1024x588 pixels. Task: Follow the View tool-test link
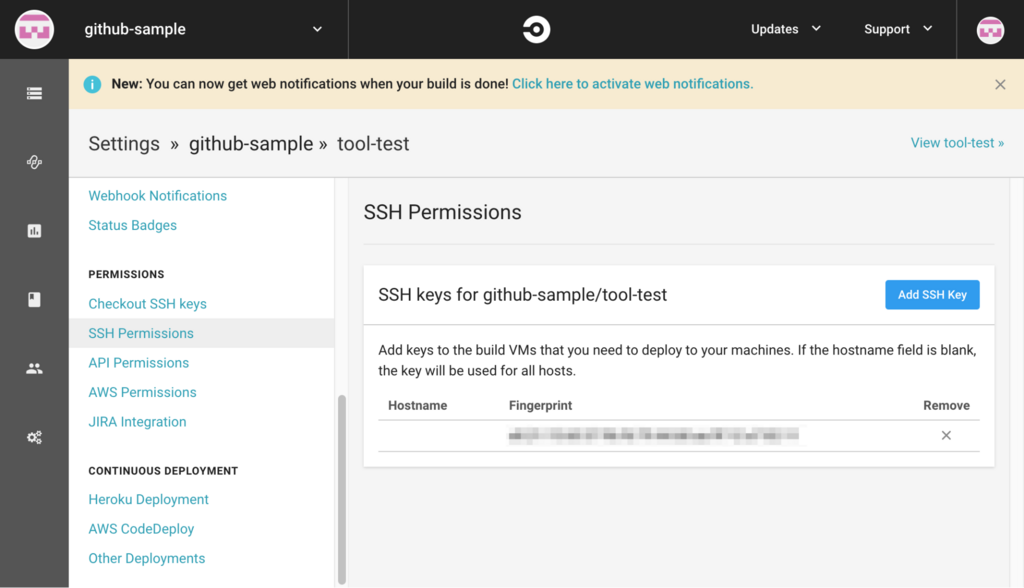(x=957, y=143)
